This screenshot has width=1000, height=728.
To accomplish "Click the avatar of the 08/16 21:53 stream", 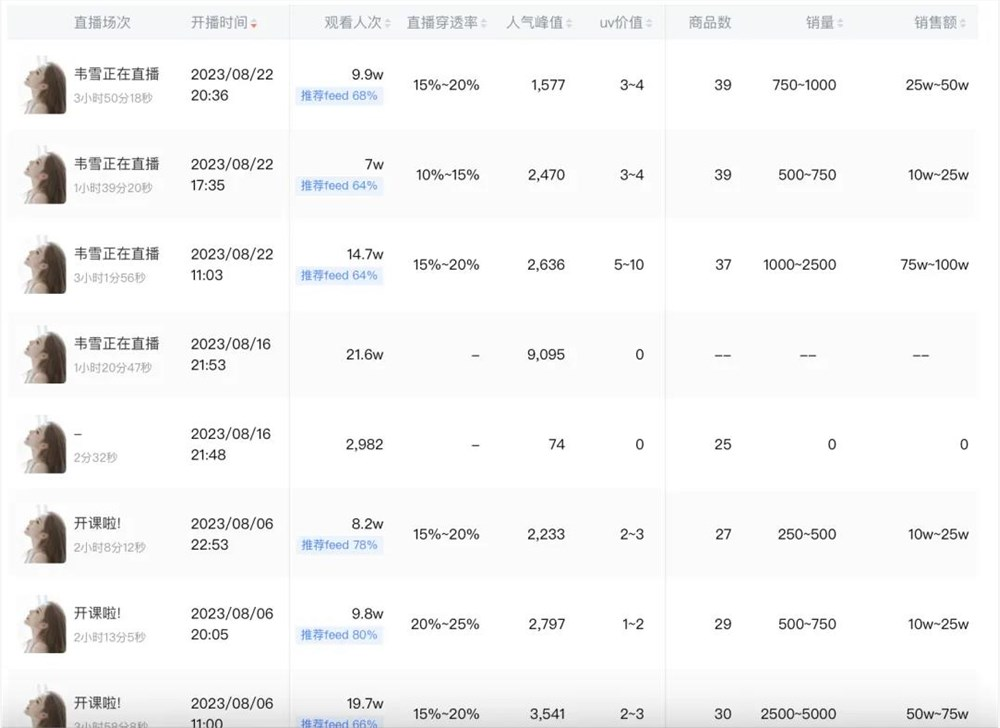I will (x=42, y=353).
